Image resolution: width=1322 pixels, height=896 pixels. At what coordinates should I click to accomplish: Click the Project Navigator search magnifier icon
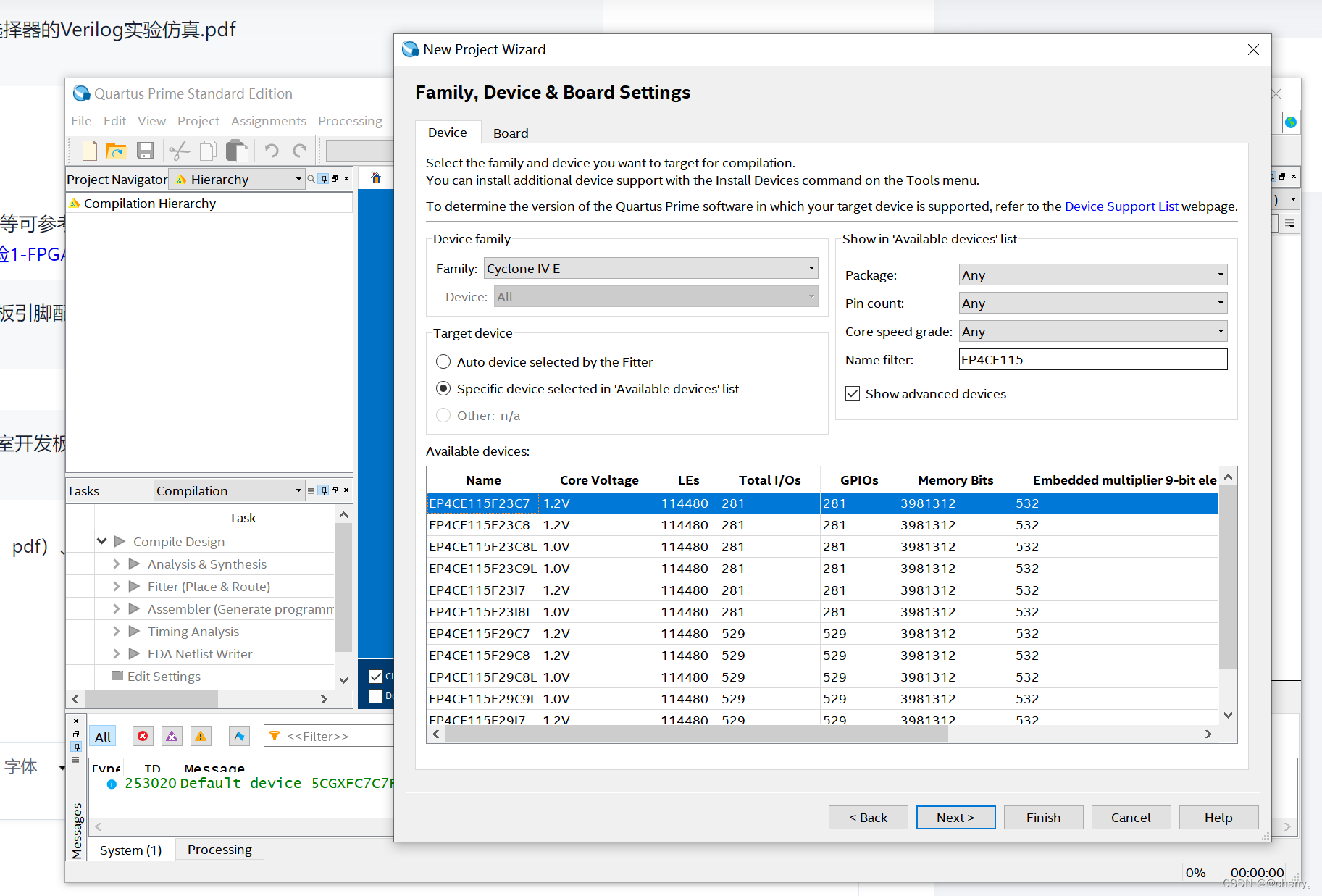point(311,179)
